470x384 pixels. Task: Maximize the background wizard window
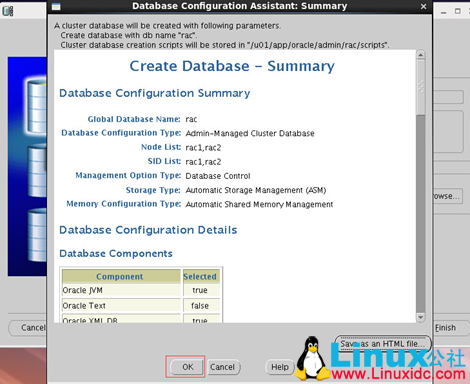[x=458, y=11]
